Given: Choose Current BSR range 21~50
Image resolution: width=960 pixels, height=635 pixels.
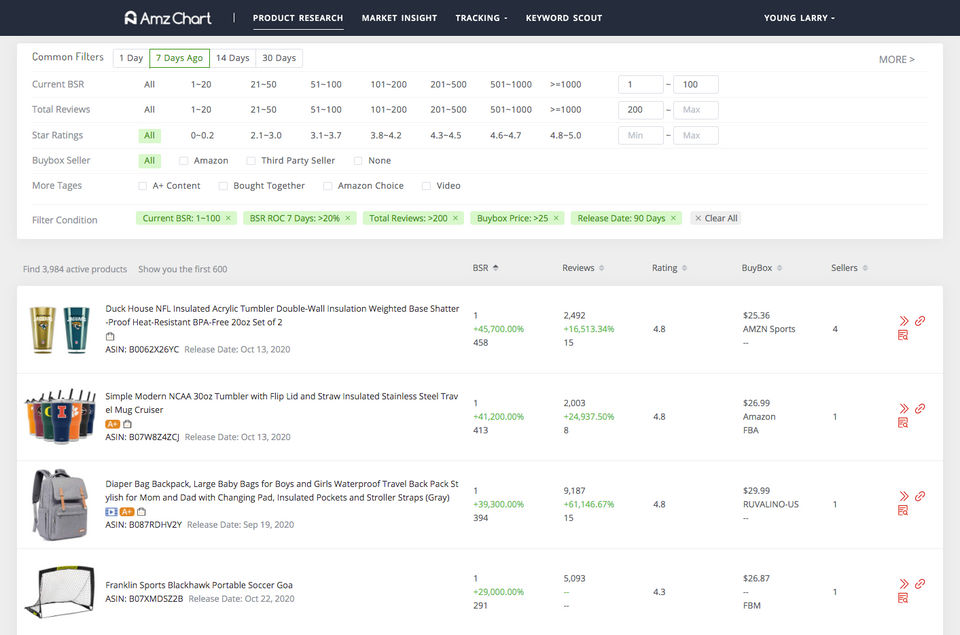Looking at the screenshot, I should click(x=263, y=85).
